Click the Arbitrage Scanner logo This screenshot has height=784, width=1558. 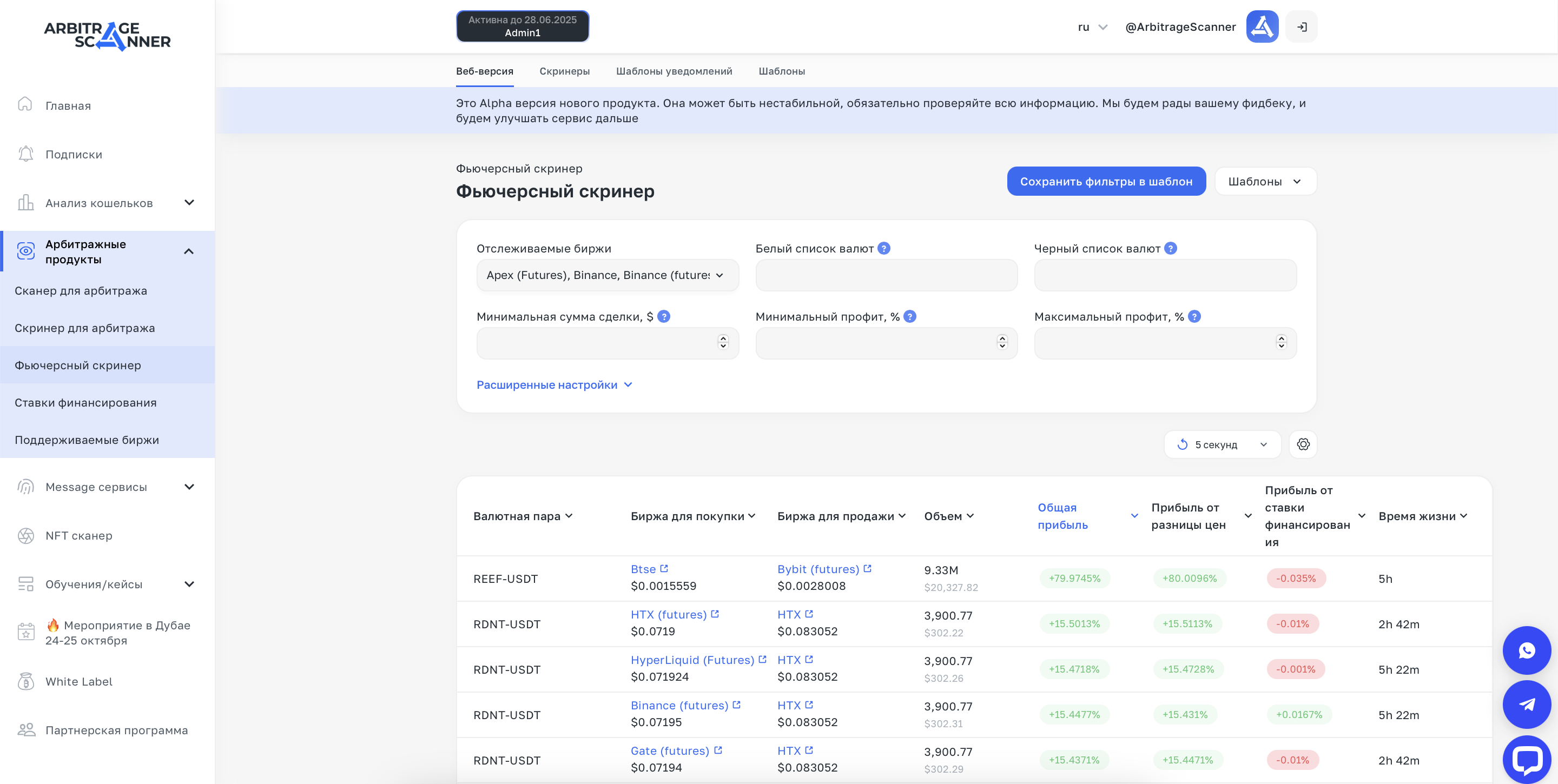pos(108,36)
